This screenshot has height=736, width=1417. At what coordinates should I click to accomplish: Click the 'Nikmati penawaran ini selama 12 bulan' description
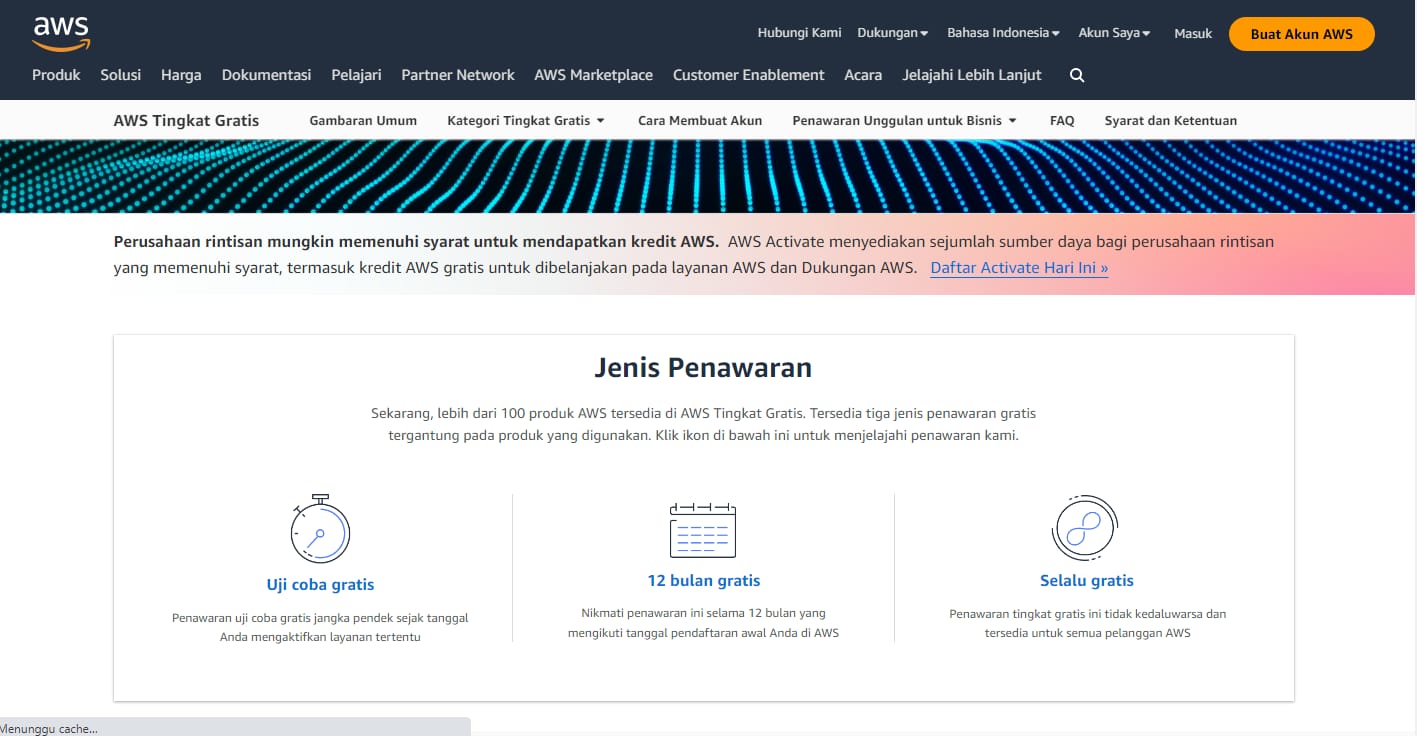pyautogui.click(x=703, y=623)
